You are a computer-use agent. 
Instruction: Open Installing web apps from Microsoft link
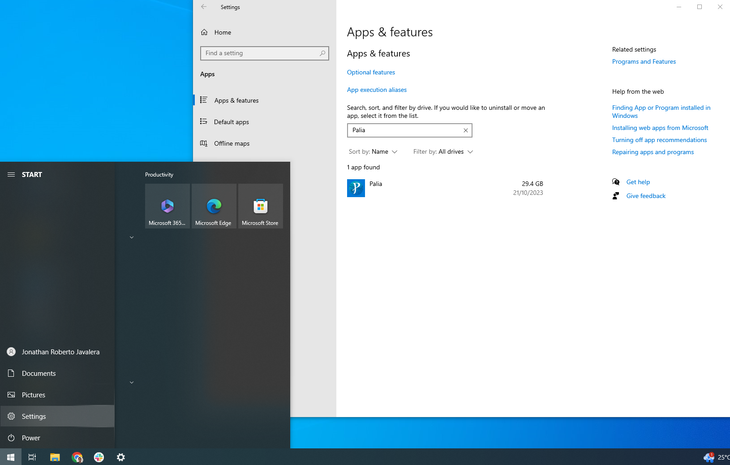[660, 128]
